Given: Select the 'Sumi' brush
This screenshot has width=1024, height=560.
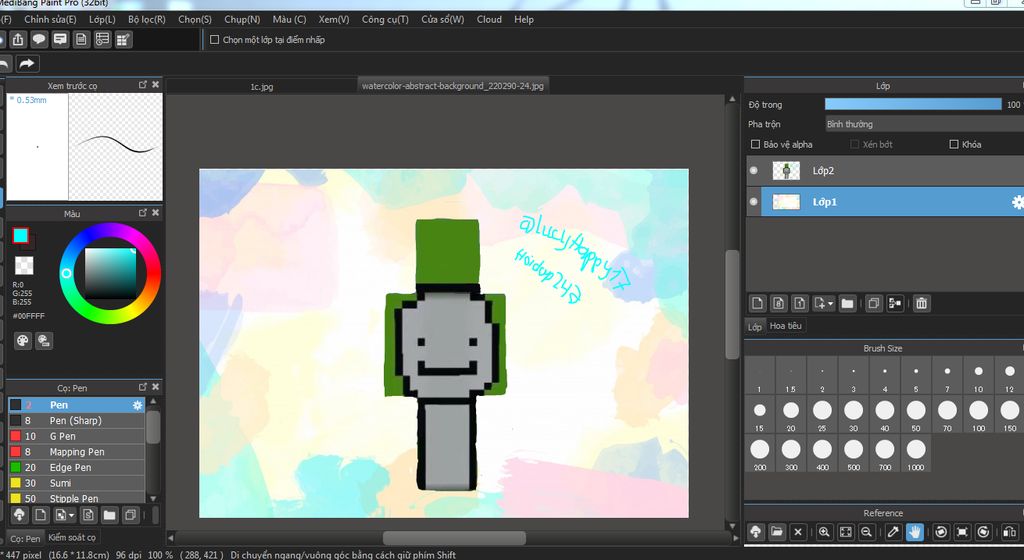Looking at the screenshot, I should coord(76,484).
